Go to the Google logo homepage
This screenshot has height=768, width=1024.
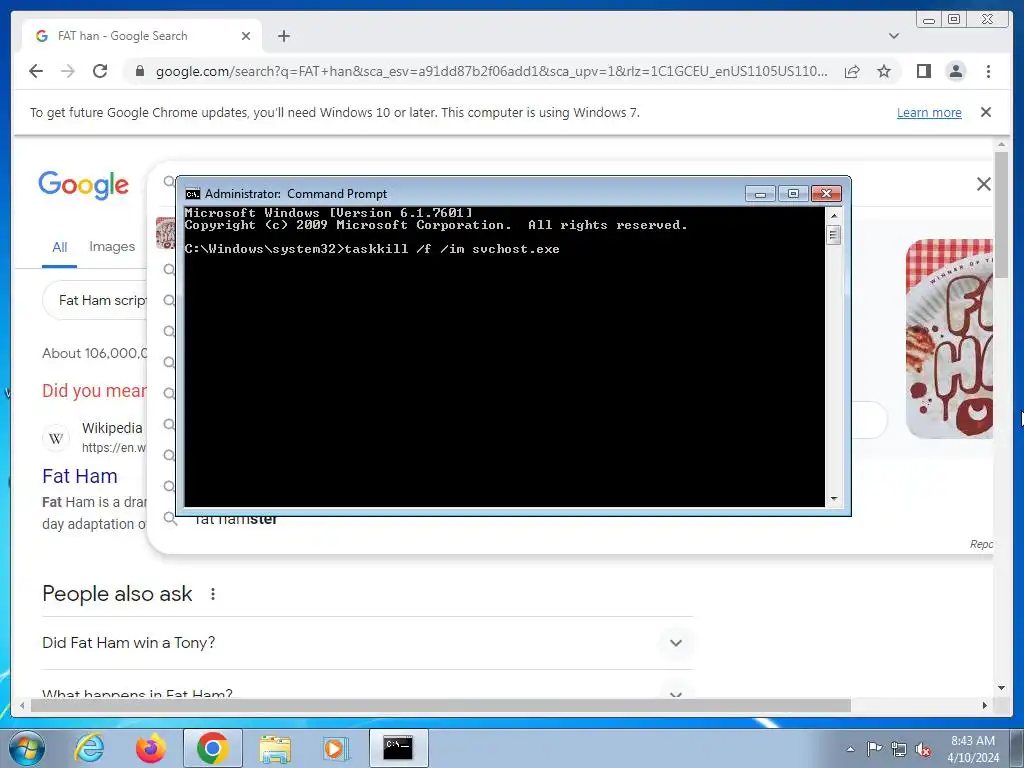click(84, 185)
